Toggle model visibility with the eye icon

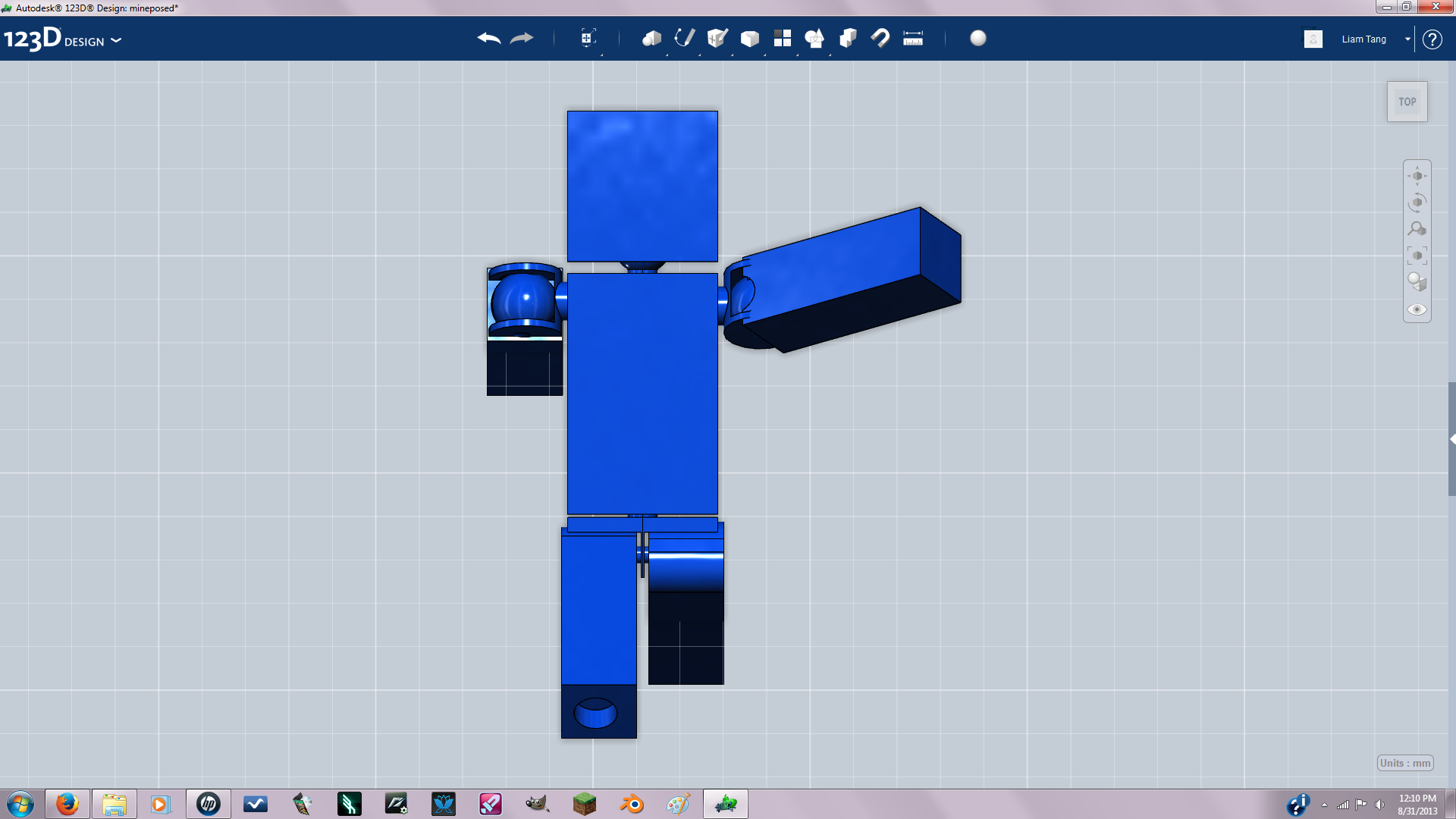[x=1417, y=309]
